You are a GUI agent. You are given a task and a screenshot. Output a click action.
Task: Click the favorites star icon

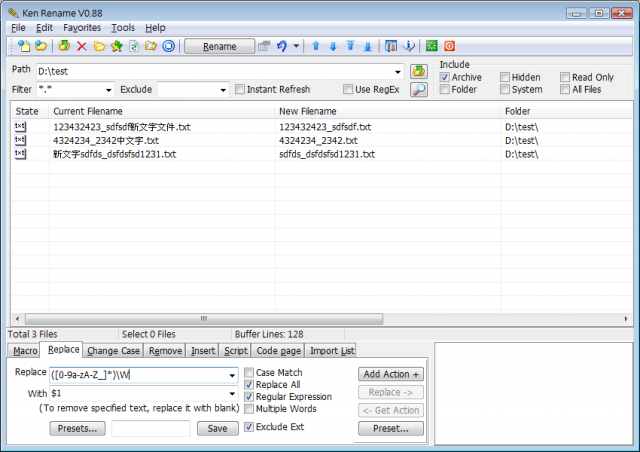tap(117, 46)
